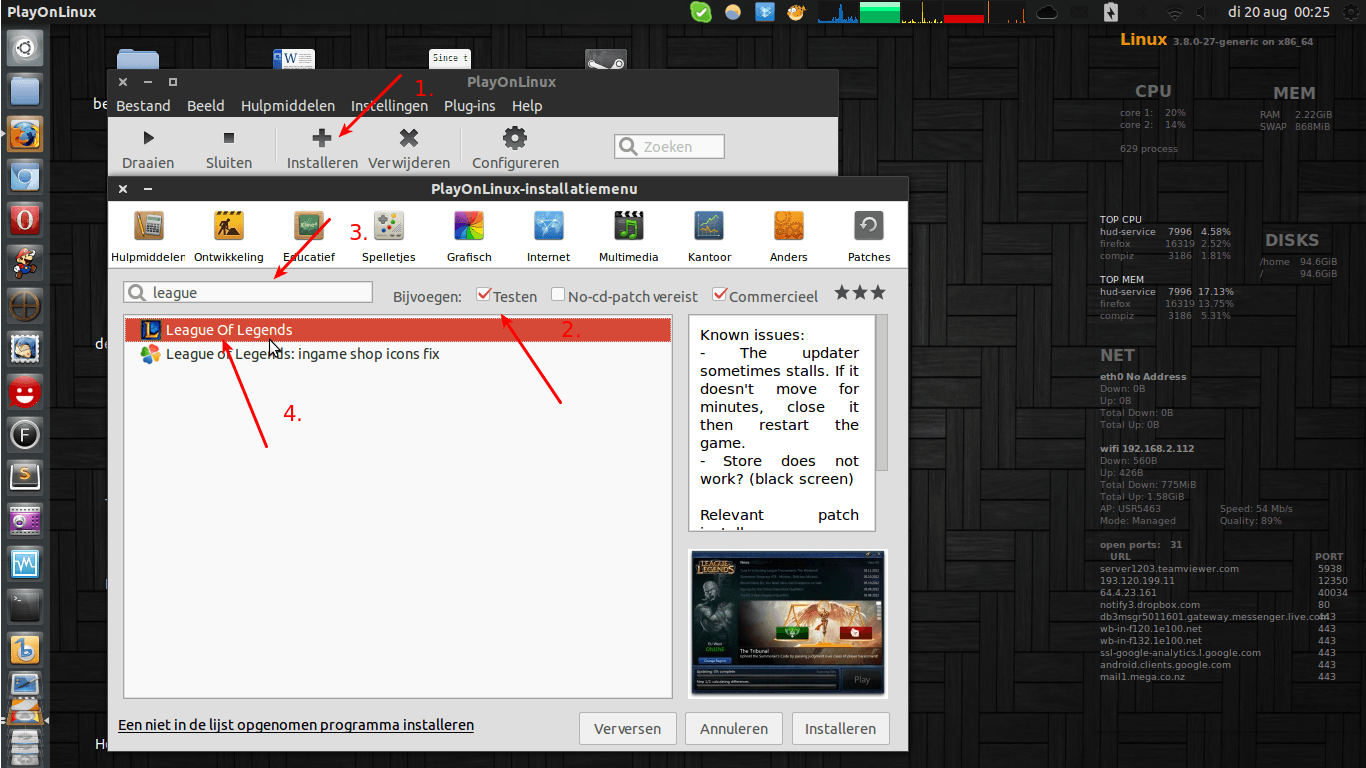The image size is (1366, 768).
Task: Open Ubuntu Dash from launcher
Action: 25,48
